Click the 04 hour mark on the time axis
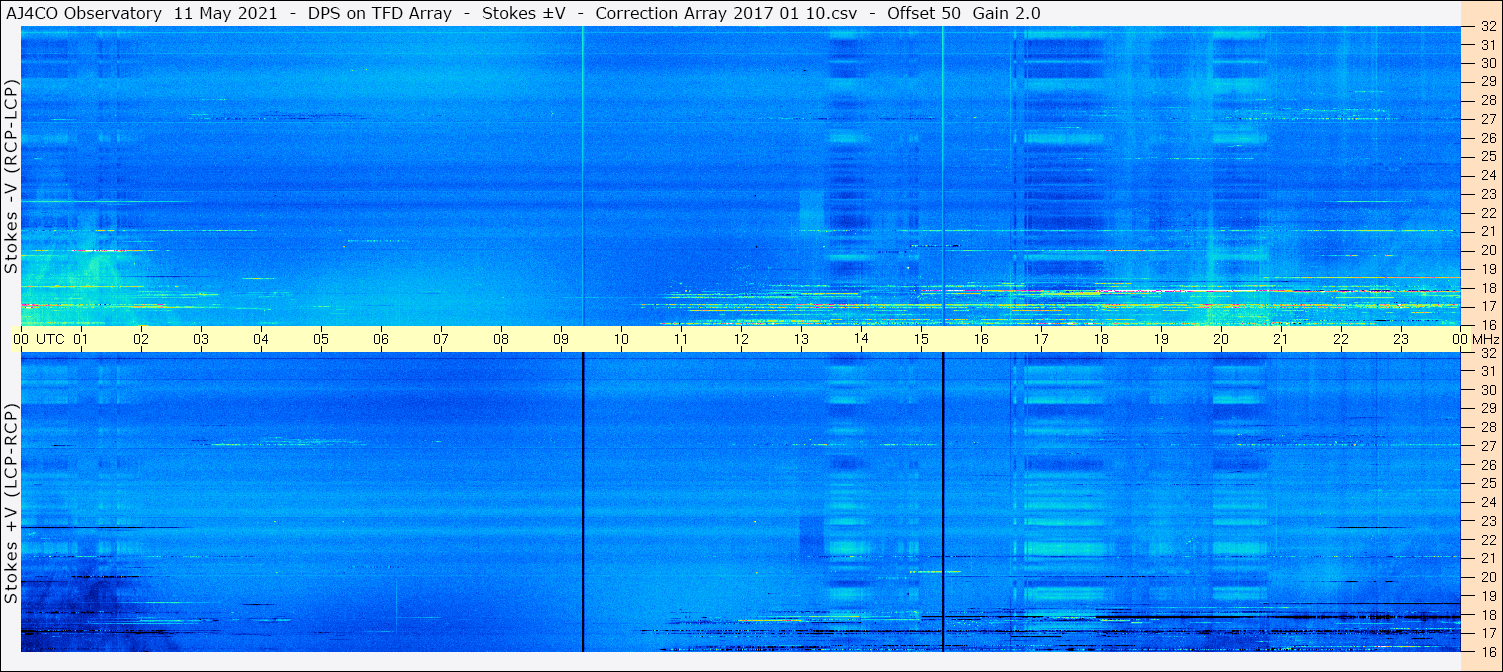 pos(261,339)
